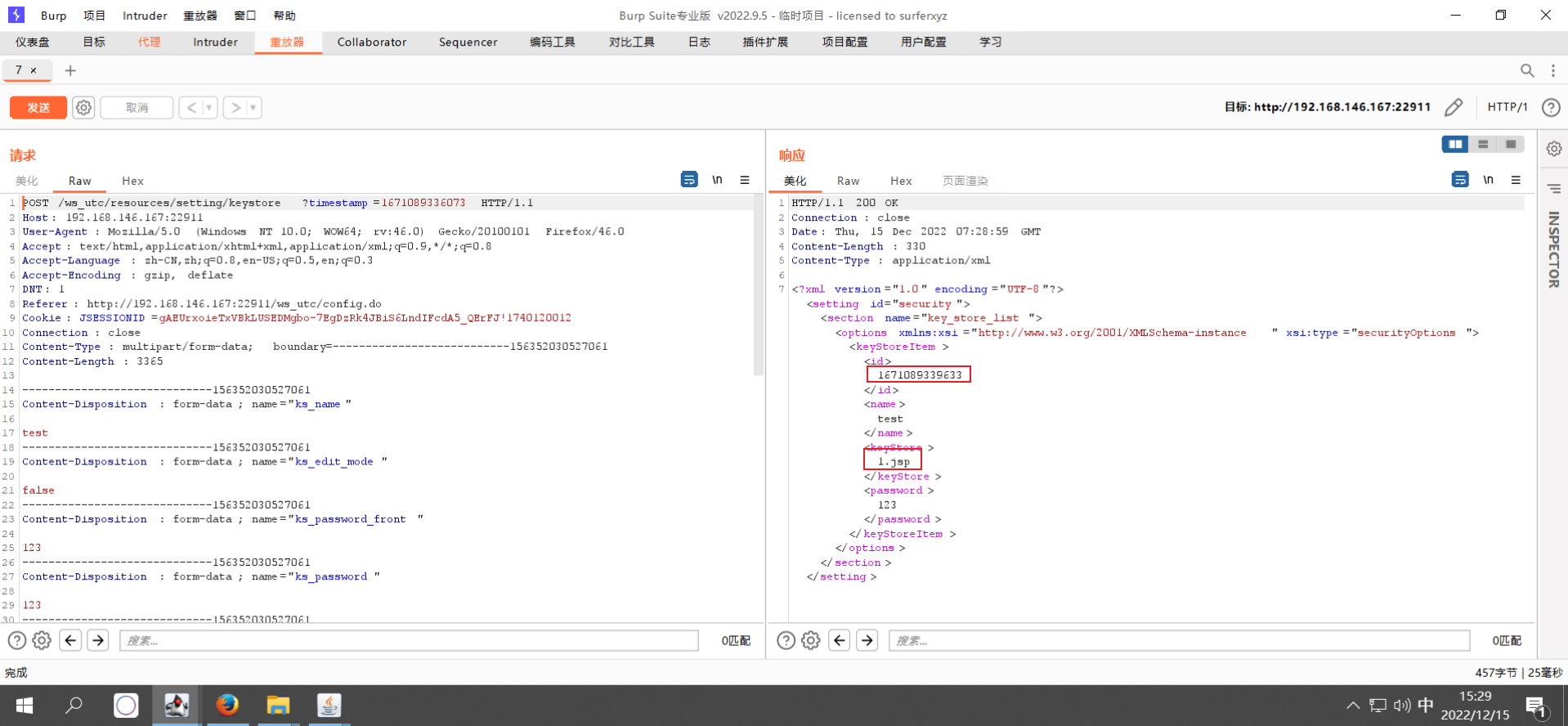Open the User options (用户配置) tab
Image resolution: width=1568 pixels, height=726 pixels.
tap(923, 42)
